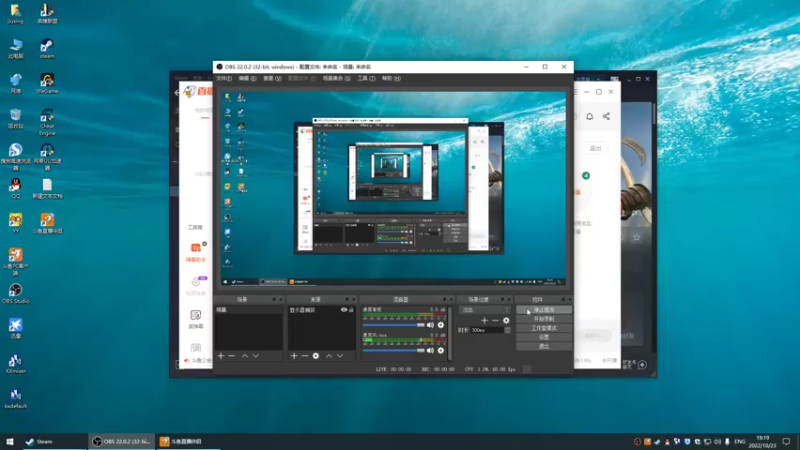Image resolution: width=800 pixels, height=450 pixels.
Task: Open the Tools (T) menu in OBS
Action: (366, 79)
